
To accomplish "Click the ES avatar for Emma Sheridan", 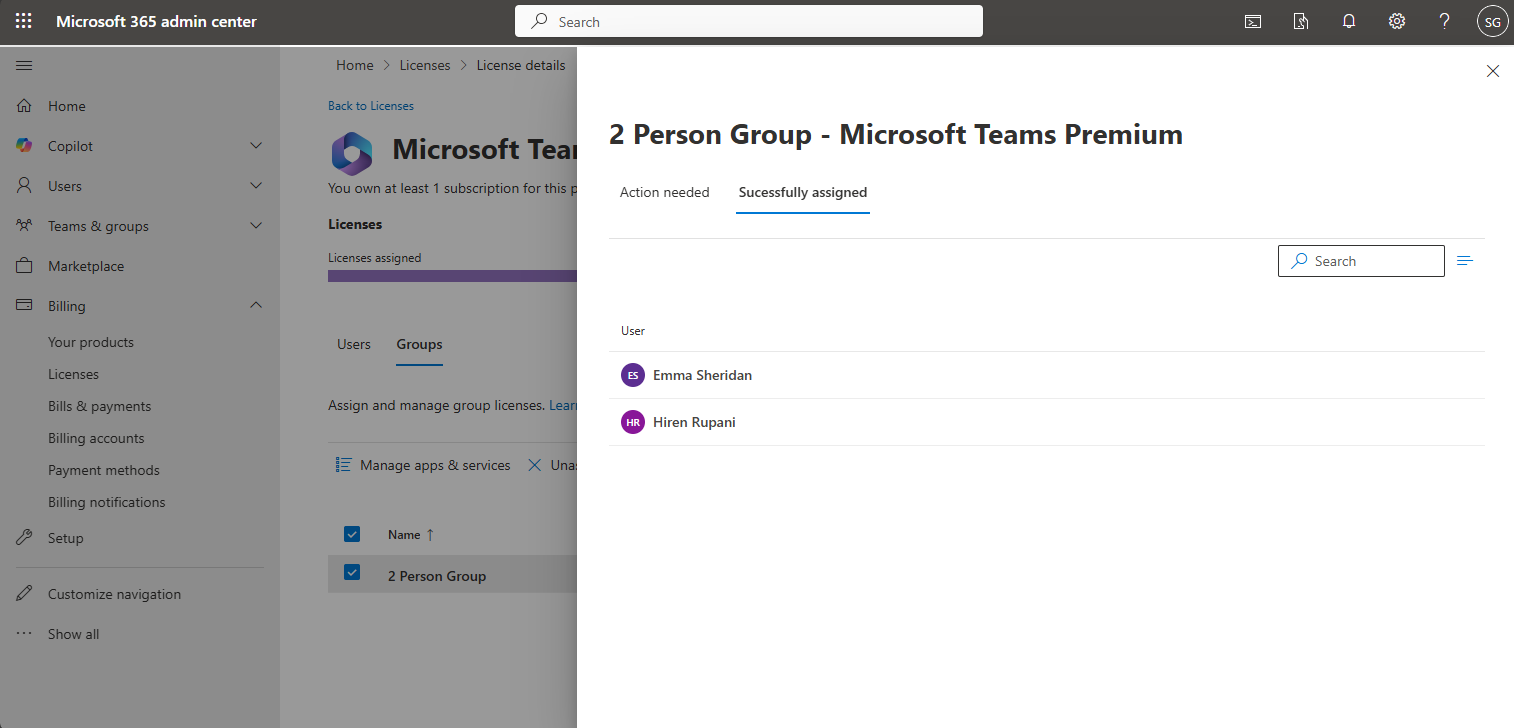I will pos(632,375).
